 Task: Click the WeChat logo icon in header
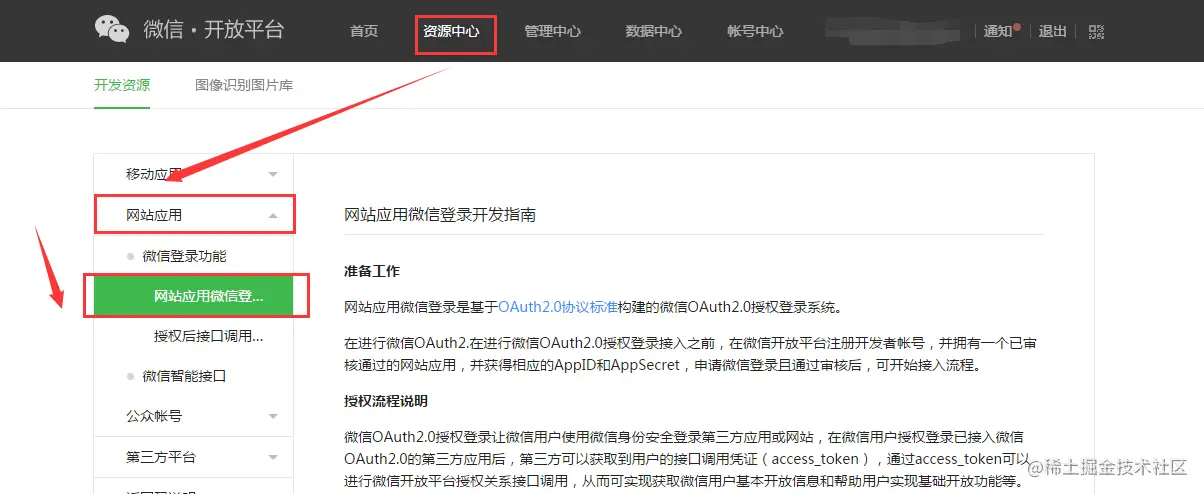click(112, 29)
